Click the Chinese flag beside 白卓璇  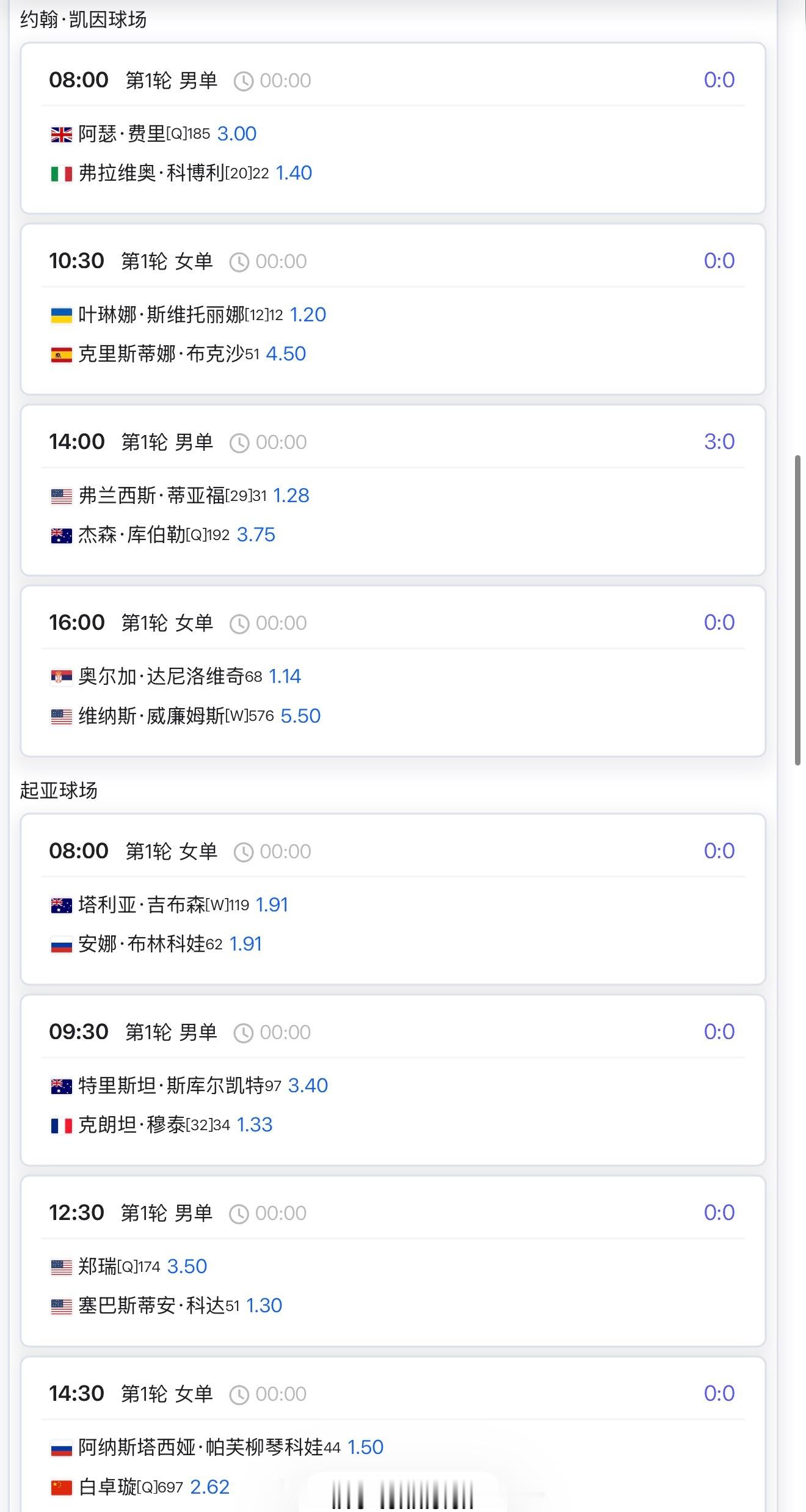pyautogui.click(x=61, y=1488)
